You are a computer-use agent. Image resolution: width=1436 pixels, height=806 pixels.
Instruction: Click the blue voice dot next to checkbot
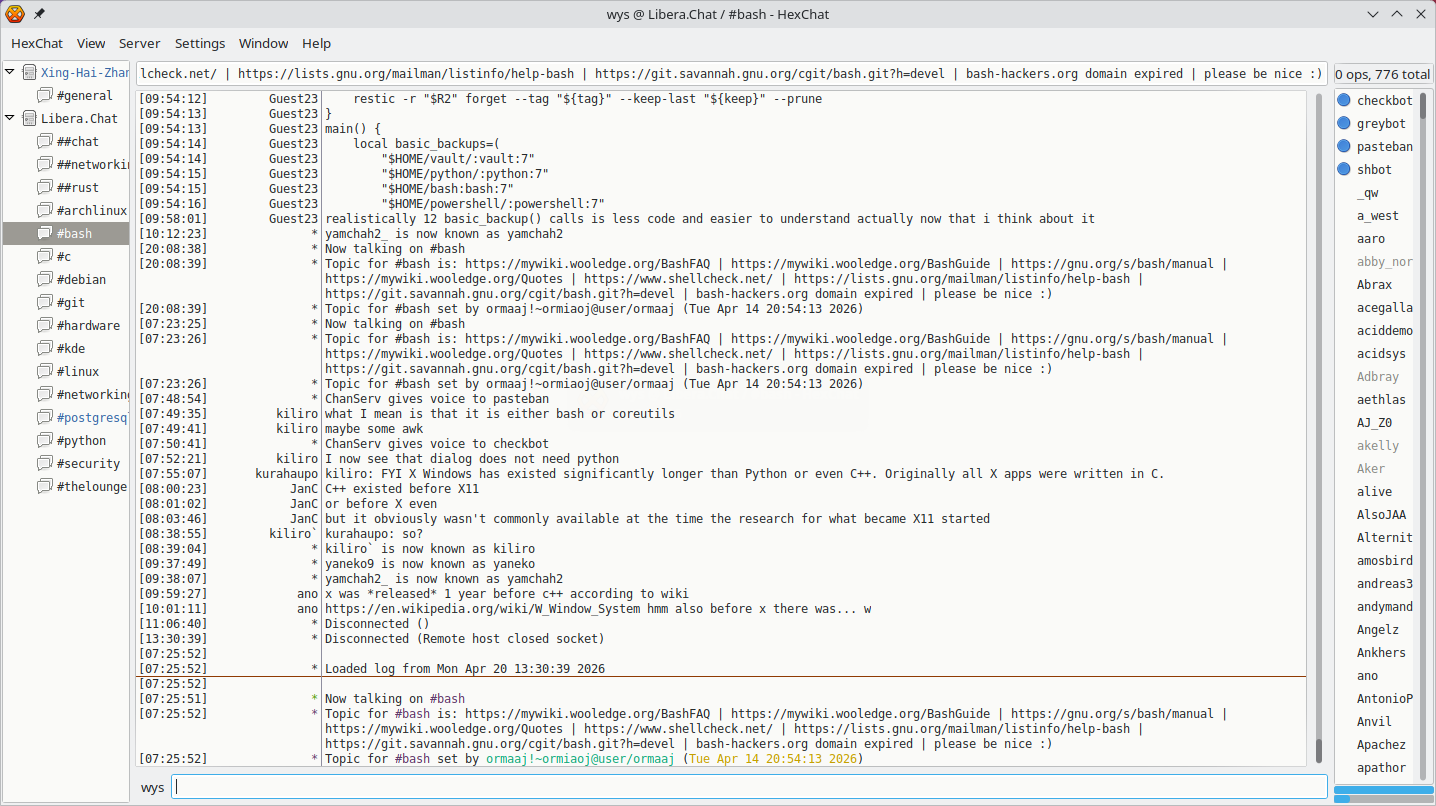click(1344, 100)
